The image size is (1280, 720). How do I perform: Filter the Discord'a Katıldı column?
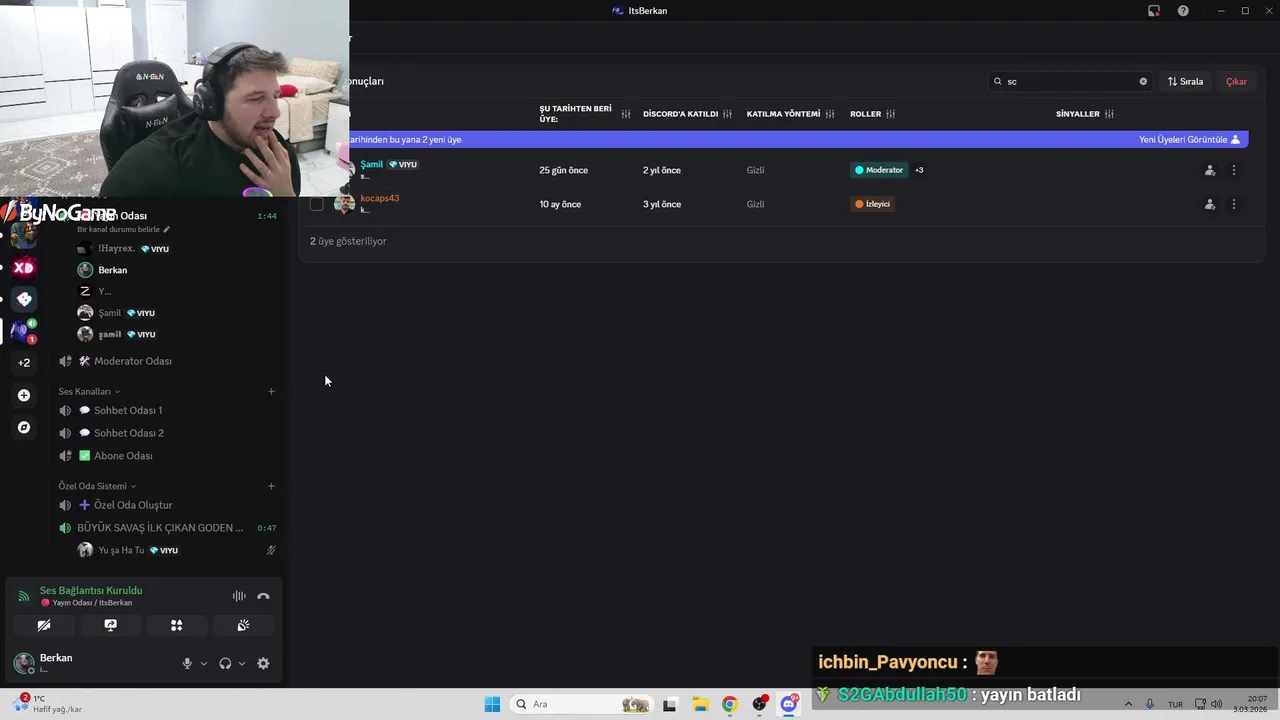click(727, 114)
